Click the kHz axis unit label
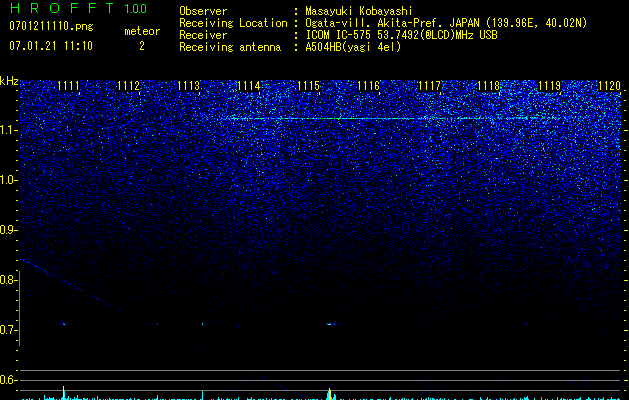This screenshot has width=629, height=400. pyautogui.click(x=9, y=81)
